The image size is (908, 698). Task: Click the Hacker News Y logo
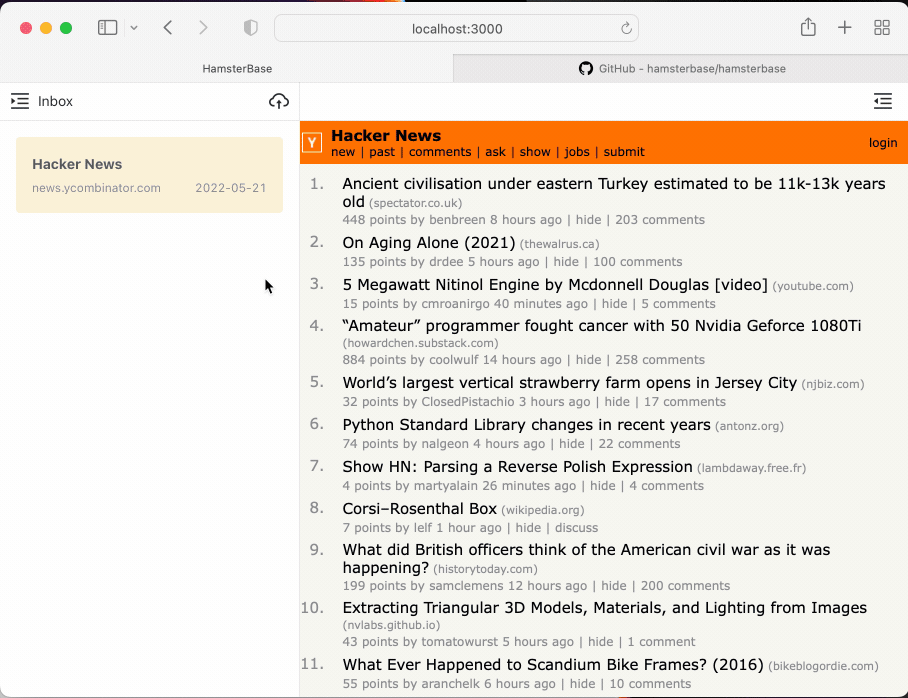[312, 143]
